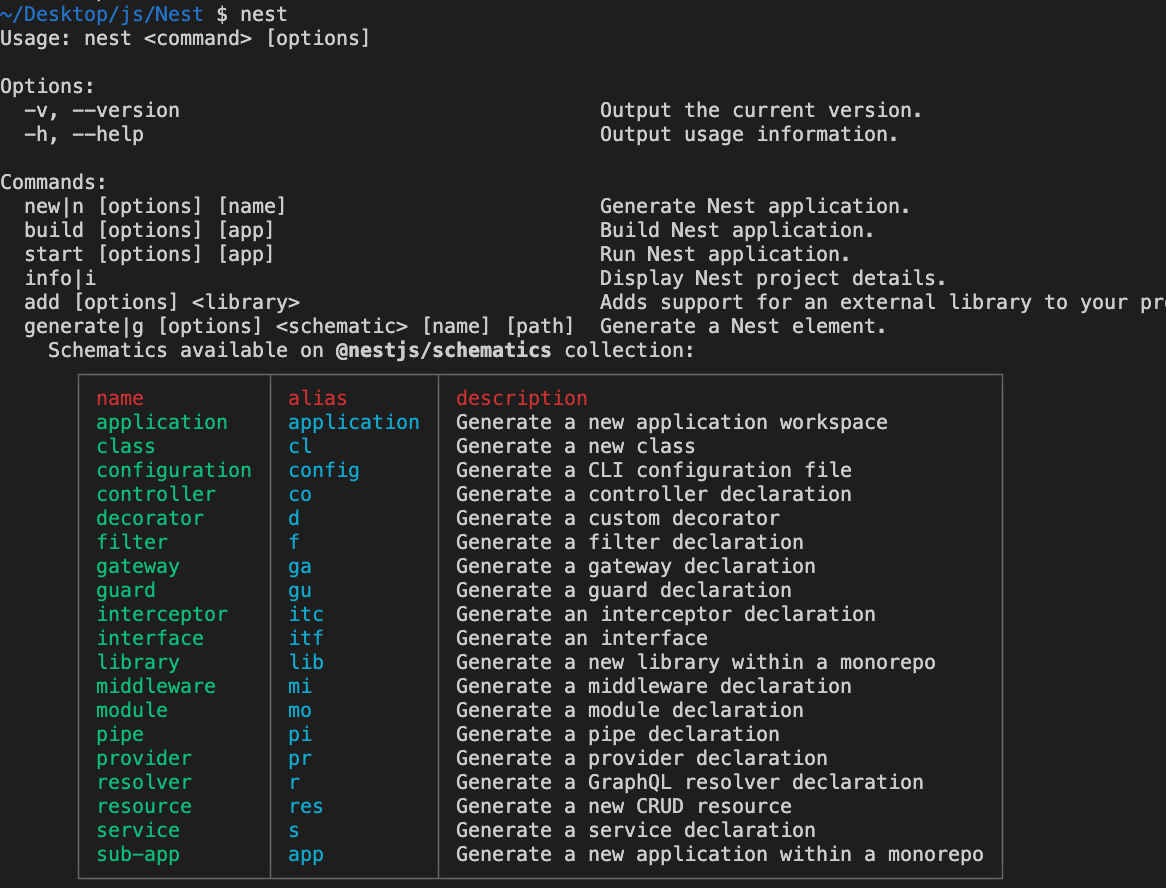The width and height of the screenshot is (1166, 888).
Task: Click the 'co' alias
Action: pos(300,495)
